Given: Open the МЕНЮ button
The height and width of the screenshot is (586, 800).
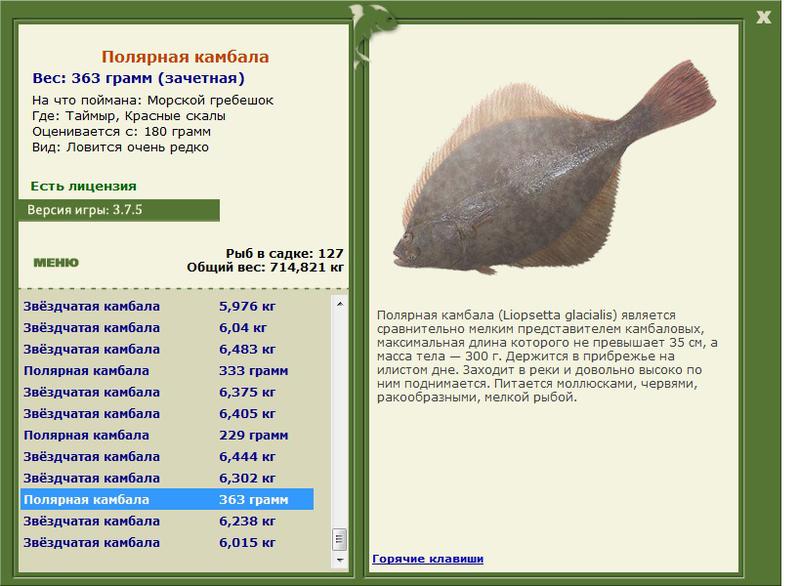Looking at the screenshot, I should 56,263.
